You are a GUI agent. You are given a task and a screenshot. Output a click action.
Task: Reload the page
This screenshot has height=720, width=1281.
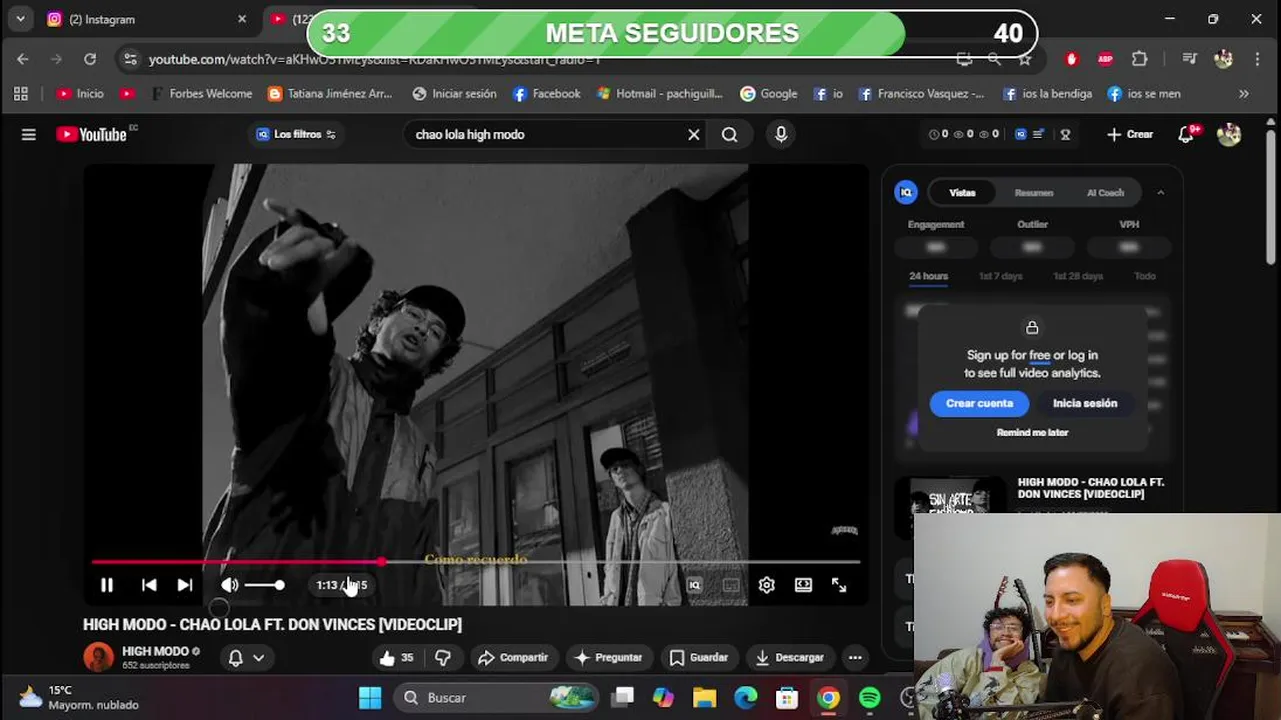[x=90, y=59]
